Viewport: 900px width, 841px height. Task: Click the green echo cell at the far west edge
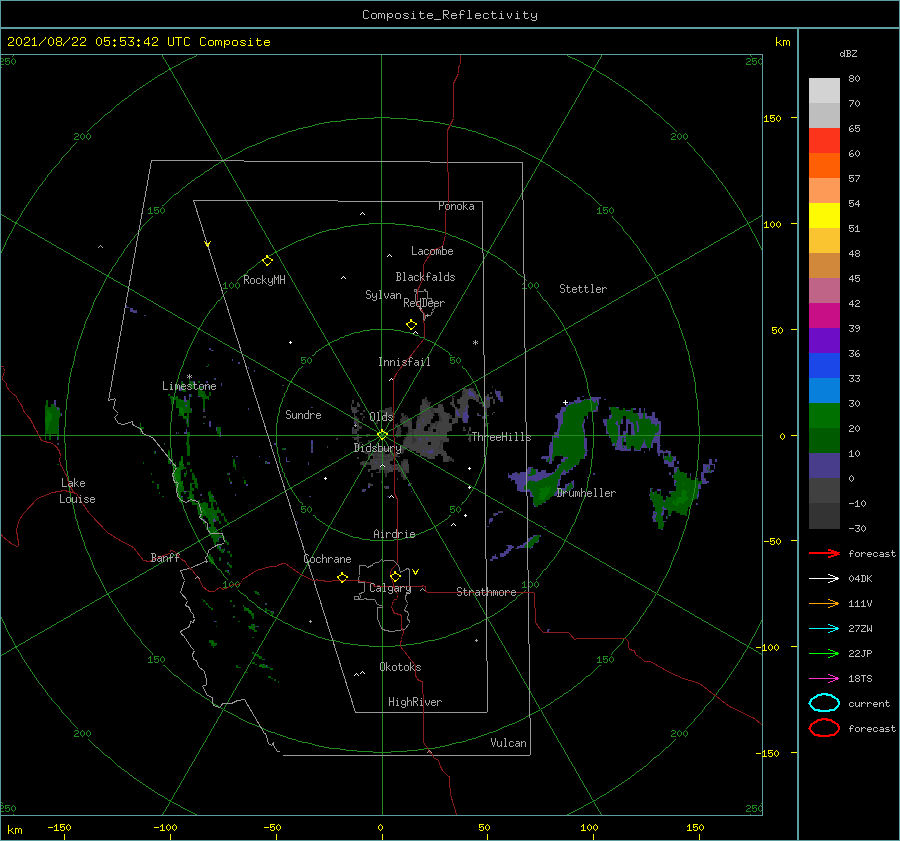click(x=52, y=419)
